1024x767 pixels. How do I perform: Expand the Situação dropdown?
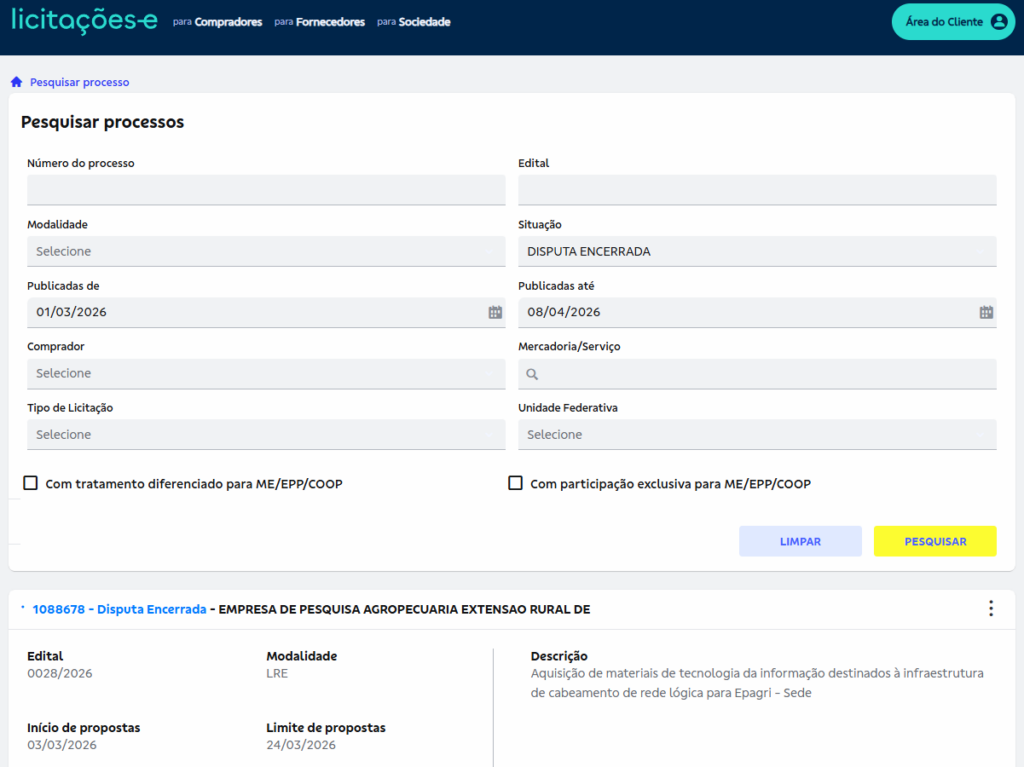click(756, 251)
